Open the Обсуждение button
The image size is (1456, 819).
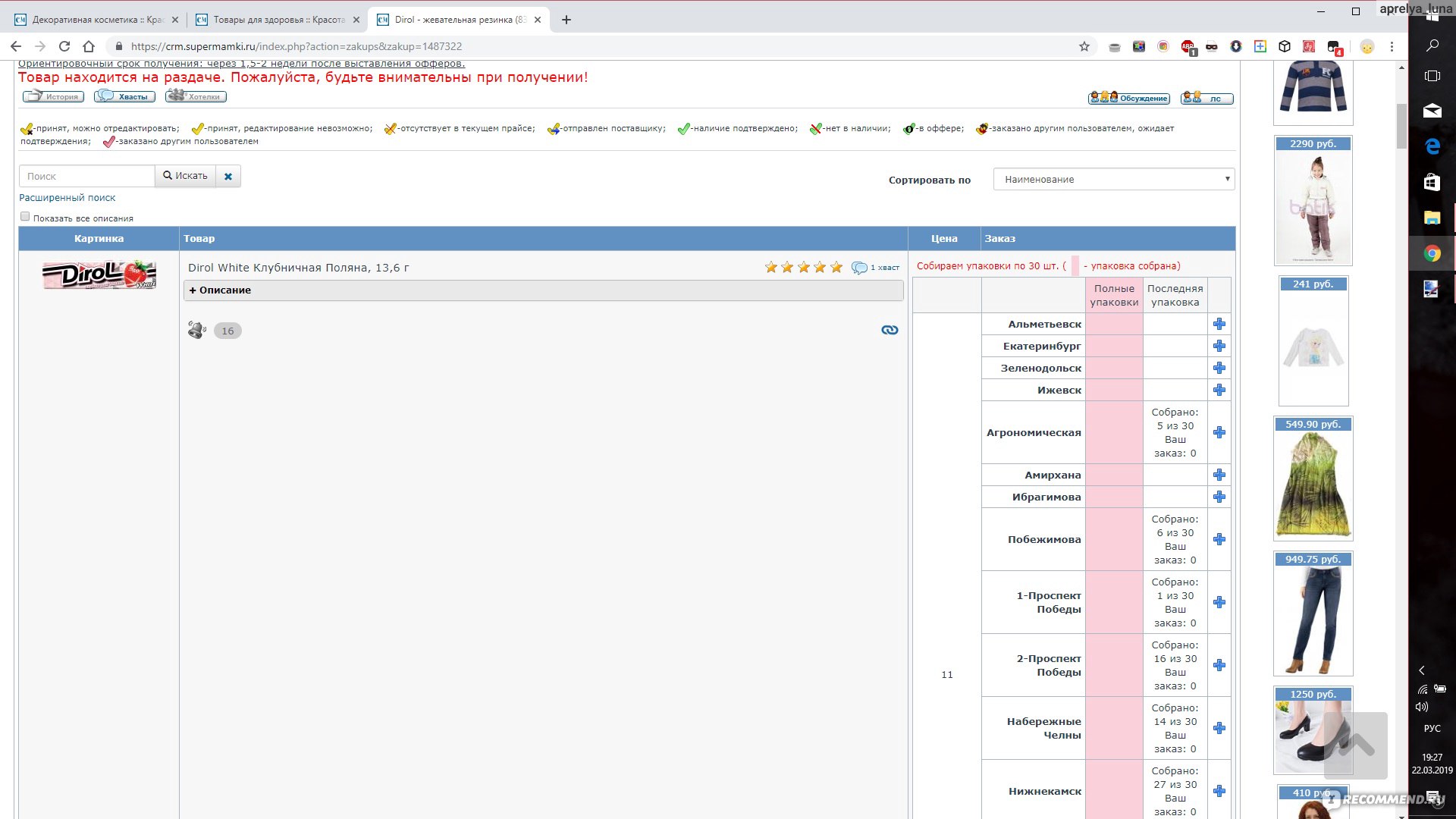(1128, 98)
